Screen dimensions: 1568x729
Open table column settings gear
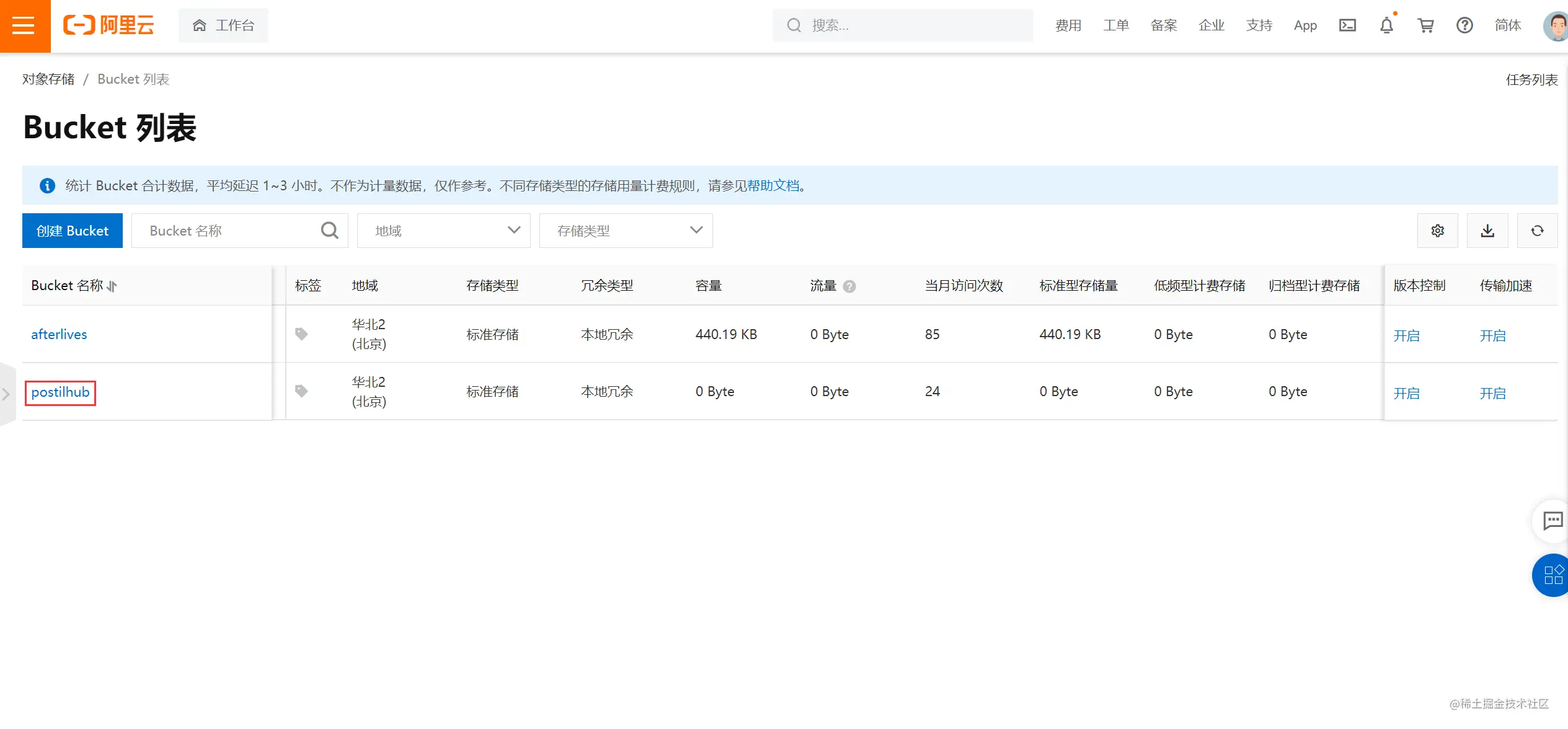(1438, 231)
